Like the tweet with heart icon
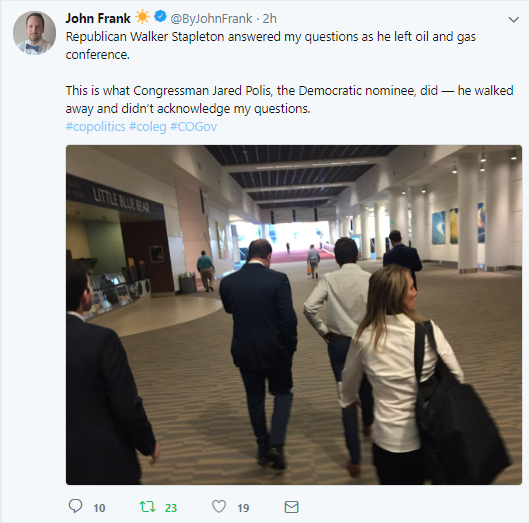 [x=219, y=506]
